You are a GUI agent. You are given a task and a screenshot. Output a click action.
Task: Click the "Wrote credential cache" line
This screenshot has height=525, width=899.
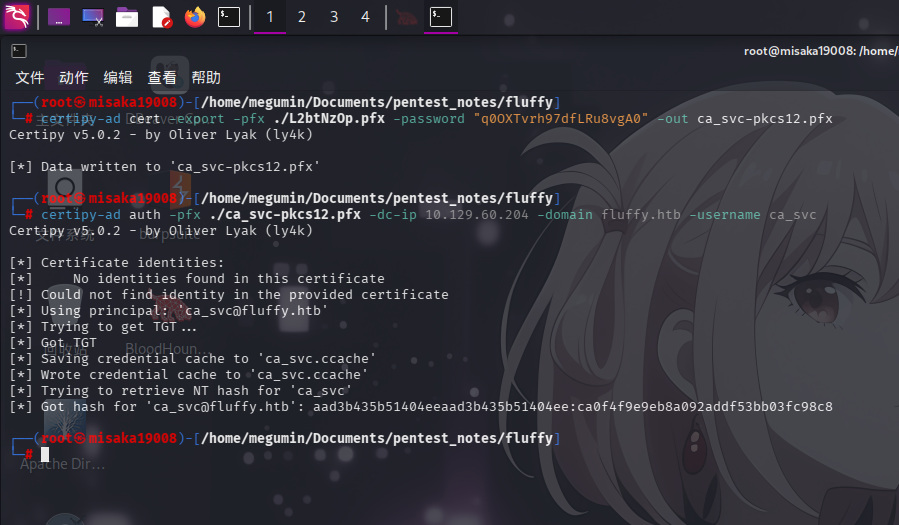point(189,375)
